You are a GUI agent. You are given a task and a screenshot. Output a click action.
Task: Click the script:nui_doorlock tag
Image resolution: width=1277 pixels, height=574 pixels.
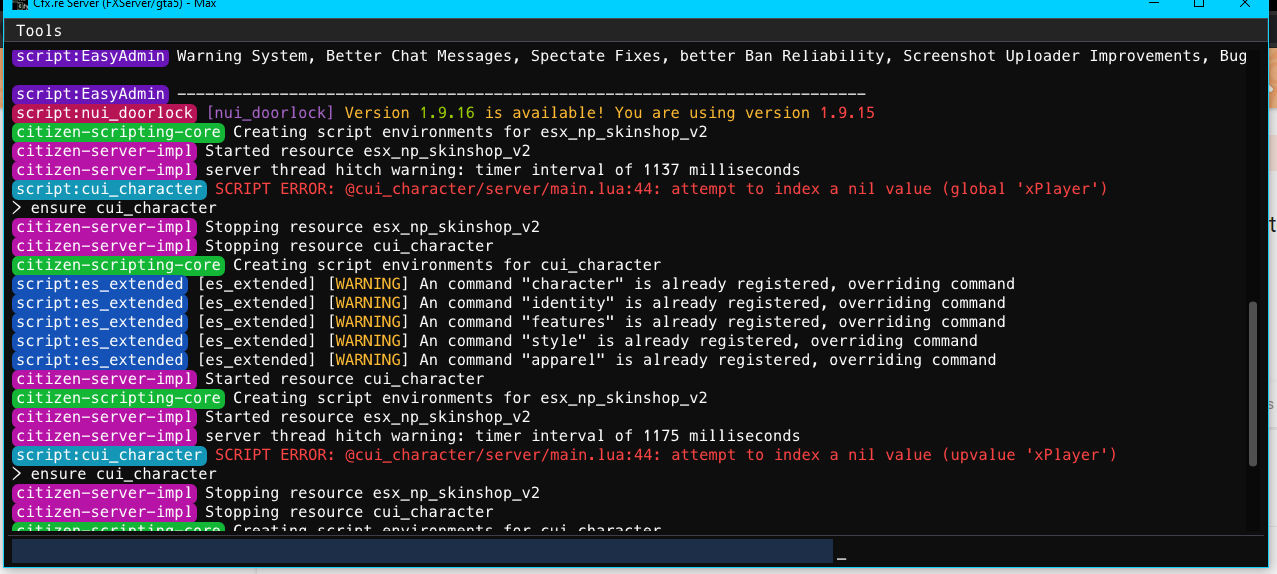[x=105, y=113]
